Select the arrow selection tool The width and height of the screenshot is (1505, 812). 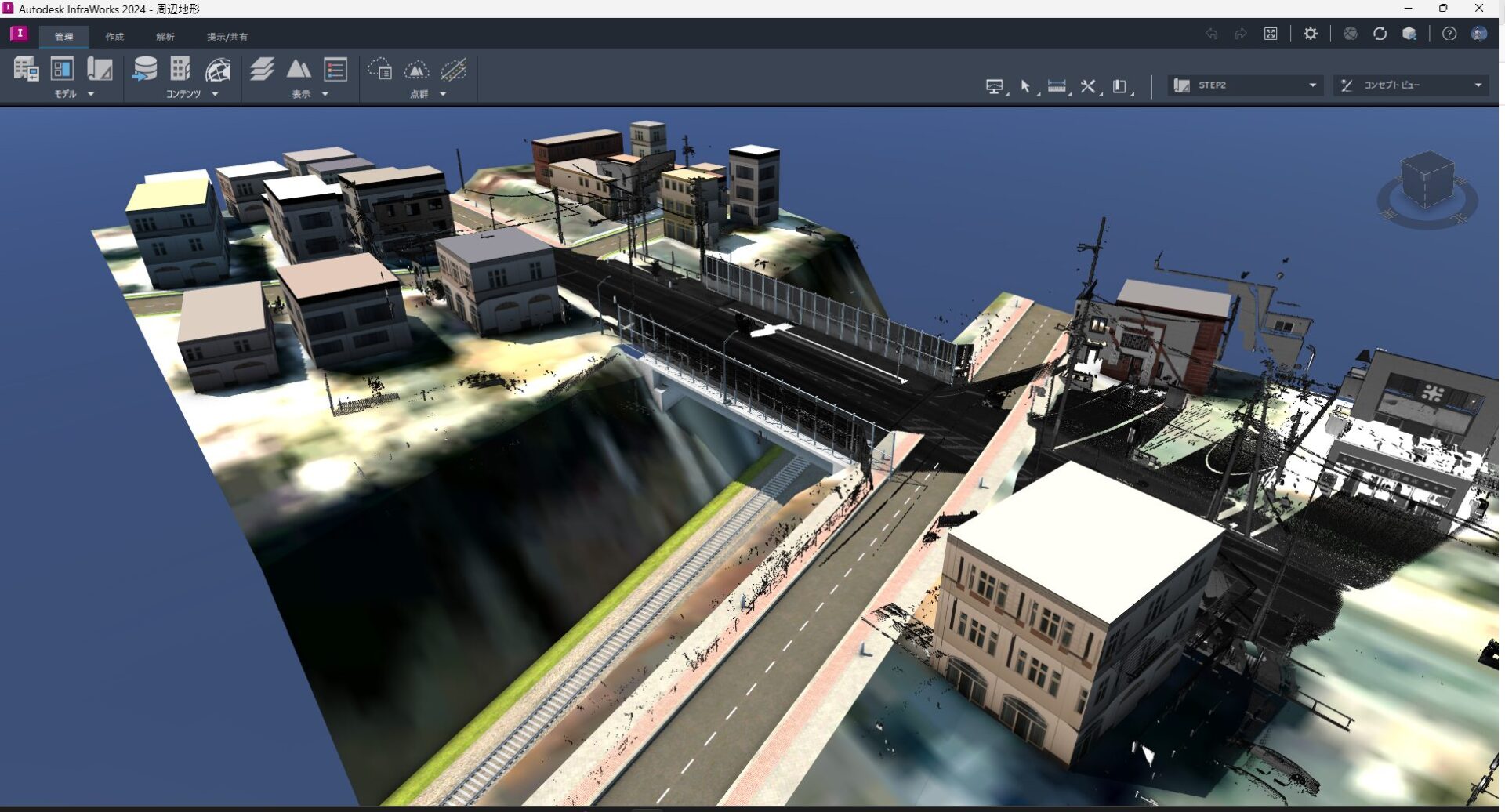1026,86
